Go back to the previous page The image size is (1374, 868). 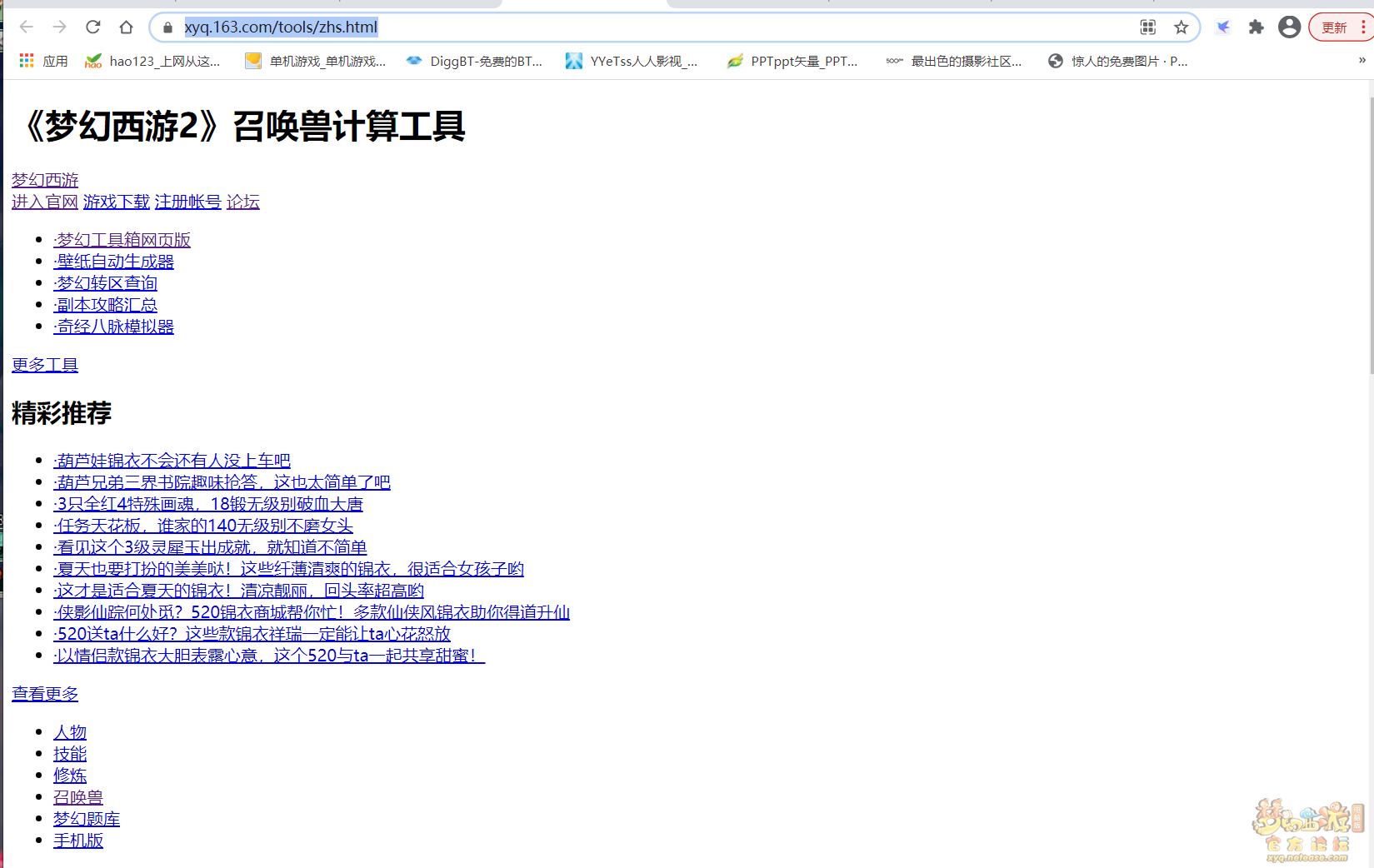[26, 27]
